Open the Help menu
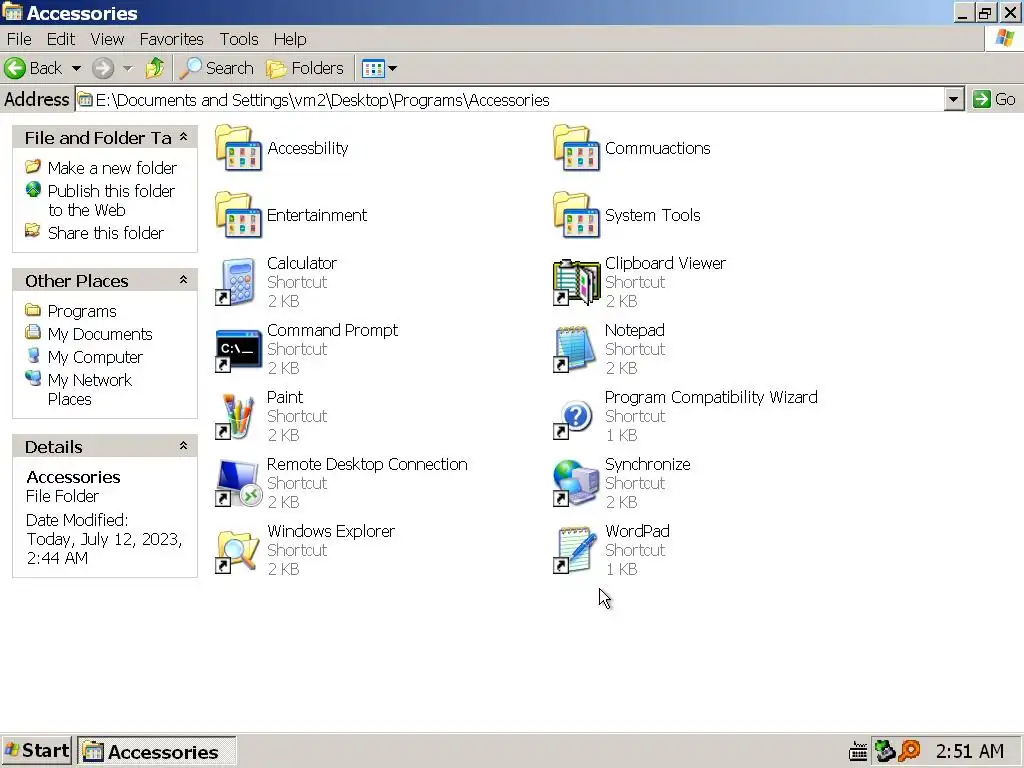 pyautogui.click(x=290, y=39)
